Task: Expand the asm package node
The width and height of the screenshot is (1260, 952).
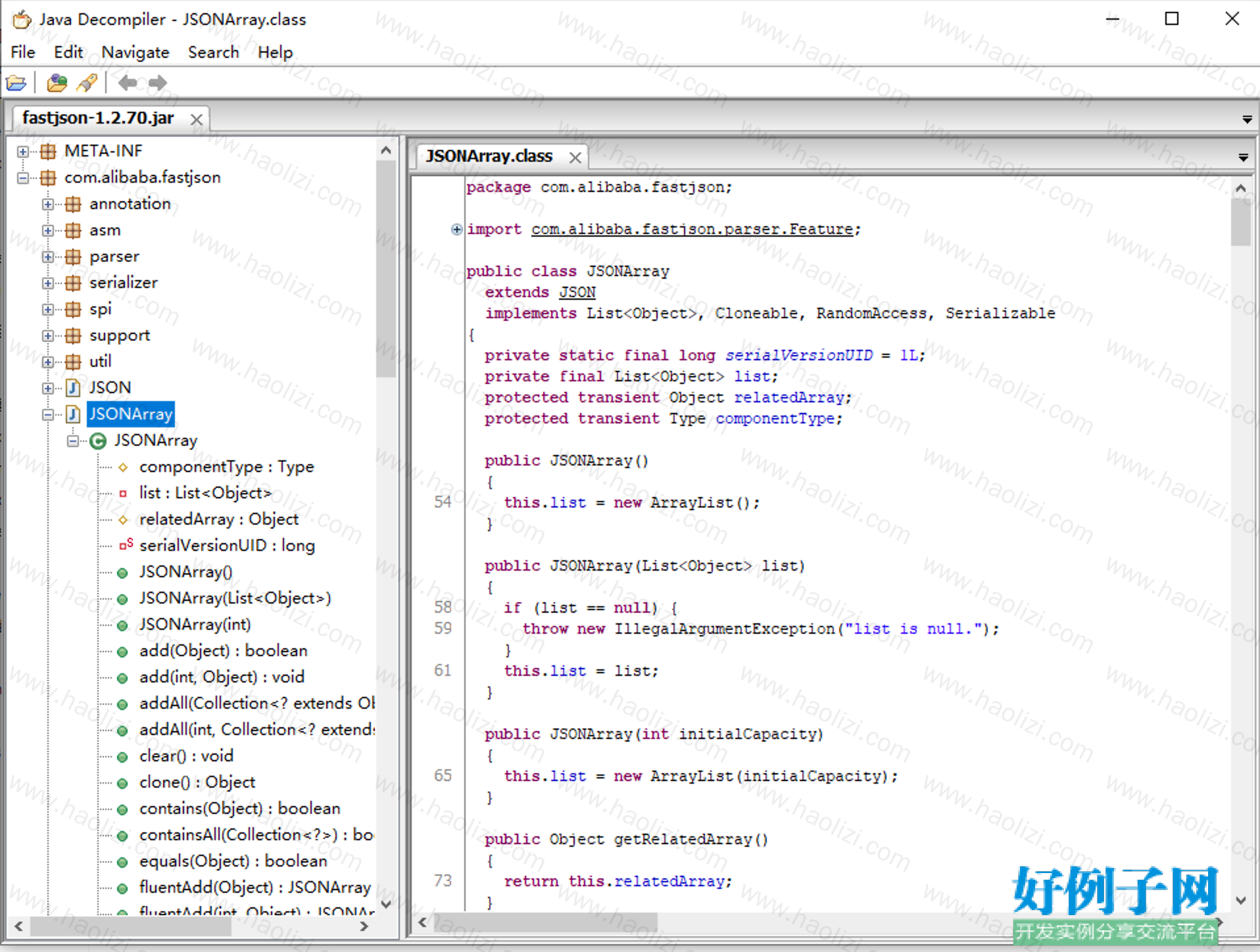Action: pyautogui.click(x=48, y=230)
